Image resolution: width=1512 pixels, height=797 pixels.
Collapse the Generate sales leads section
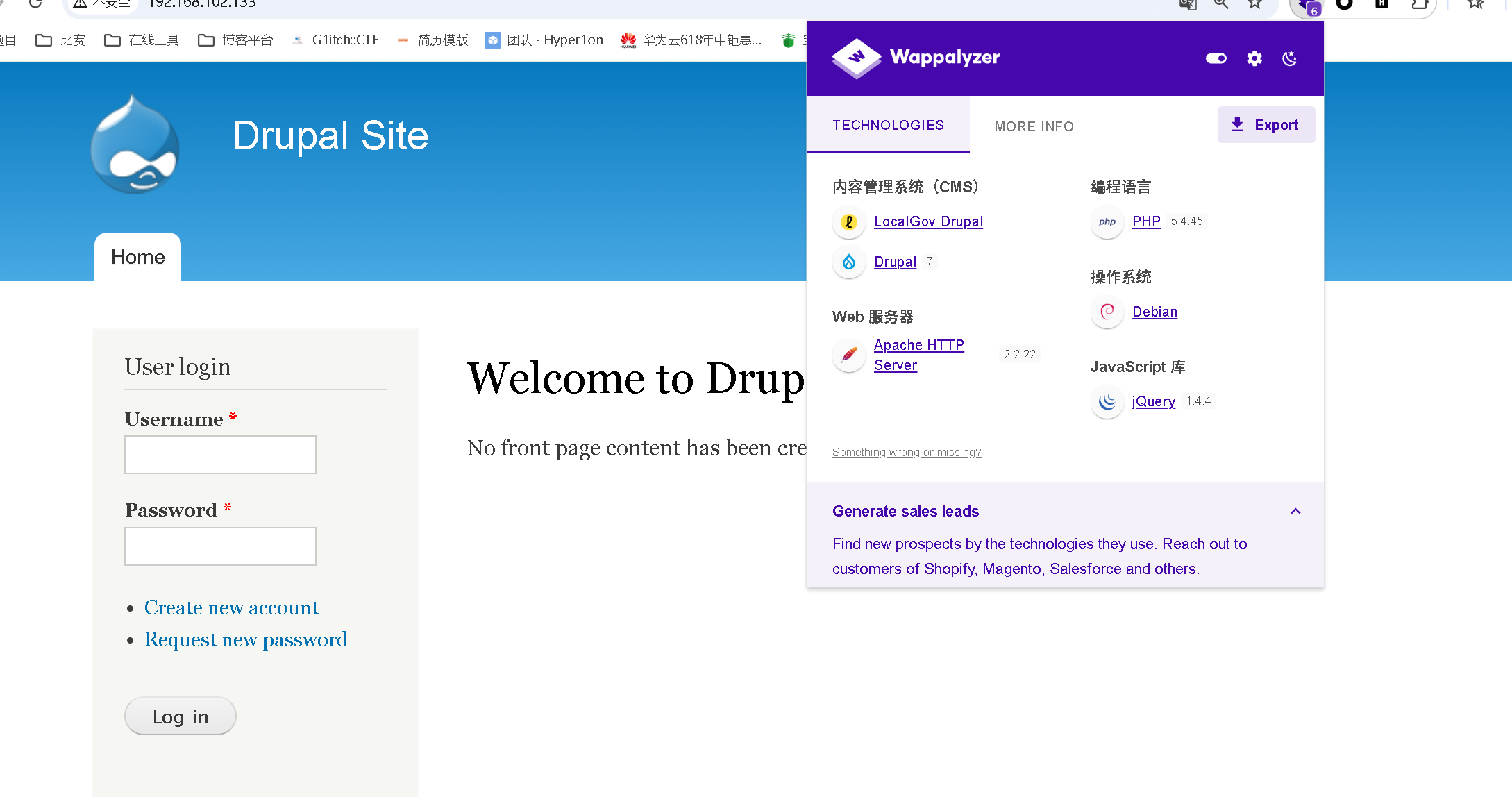tap(1295, 511)
